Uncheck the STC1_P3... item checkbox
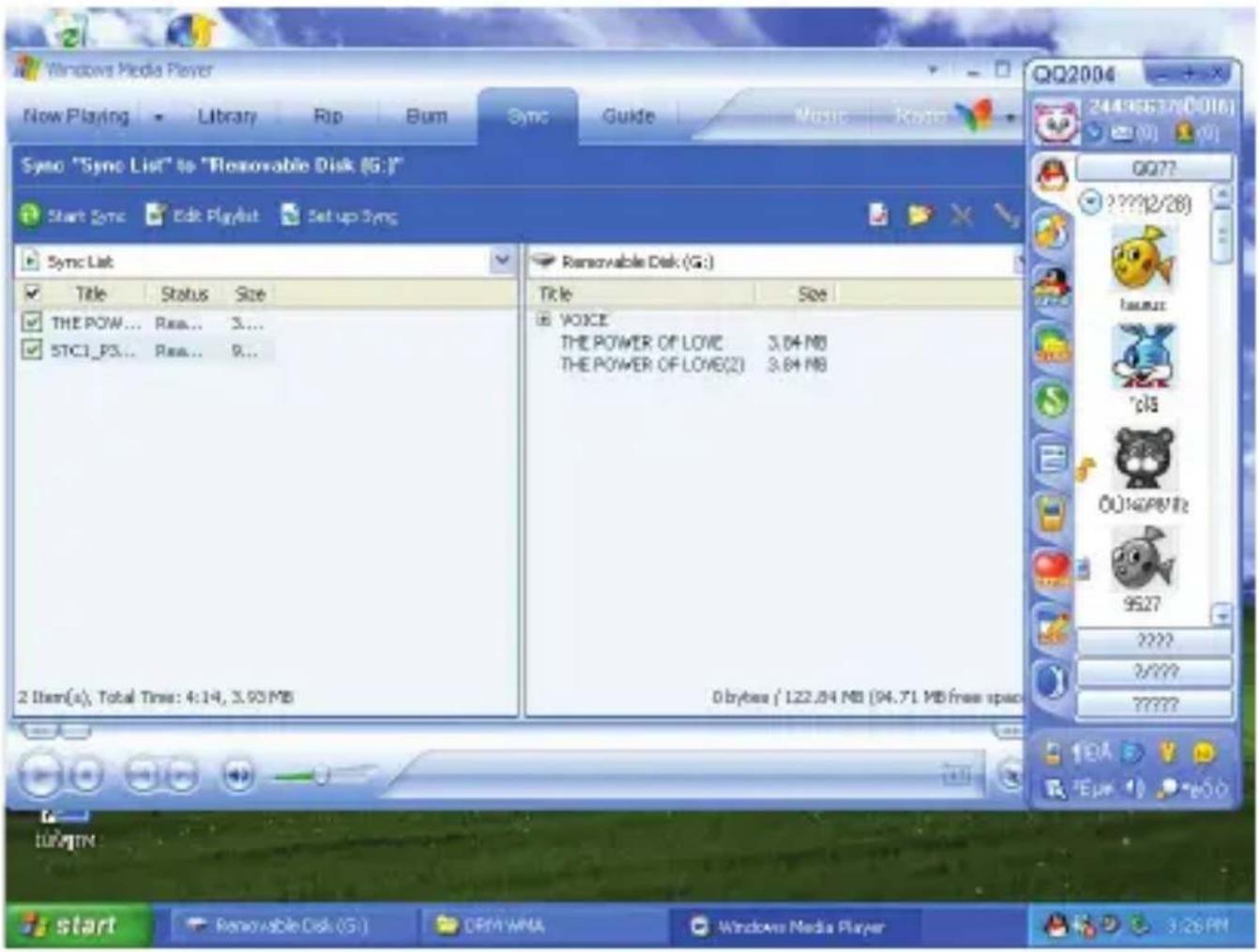The width and height of the screenshot is (1259, 952). tap(32, 350)
